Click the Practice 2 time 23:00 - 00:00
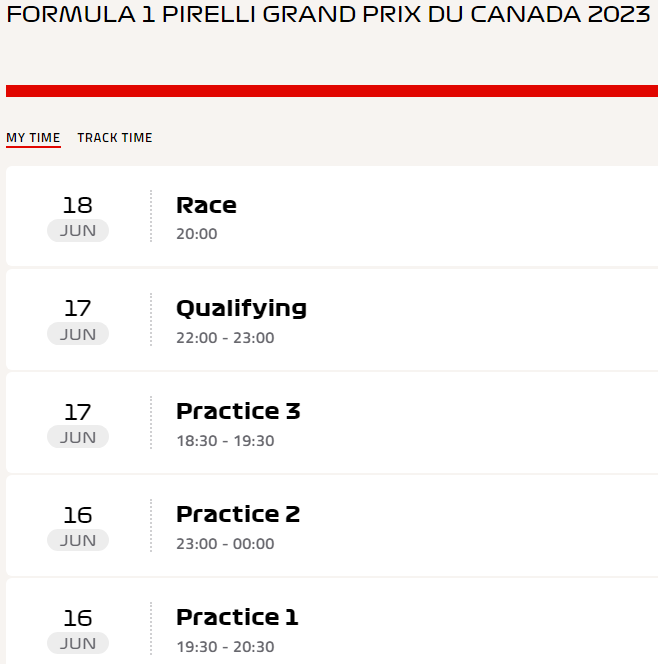This screenshot has width=658, height=664. [x=225, y=544]
